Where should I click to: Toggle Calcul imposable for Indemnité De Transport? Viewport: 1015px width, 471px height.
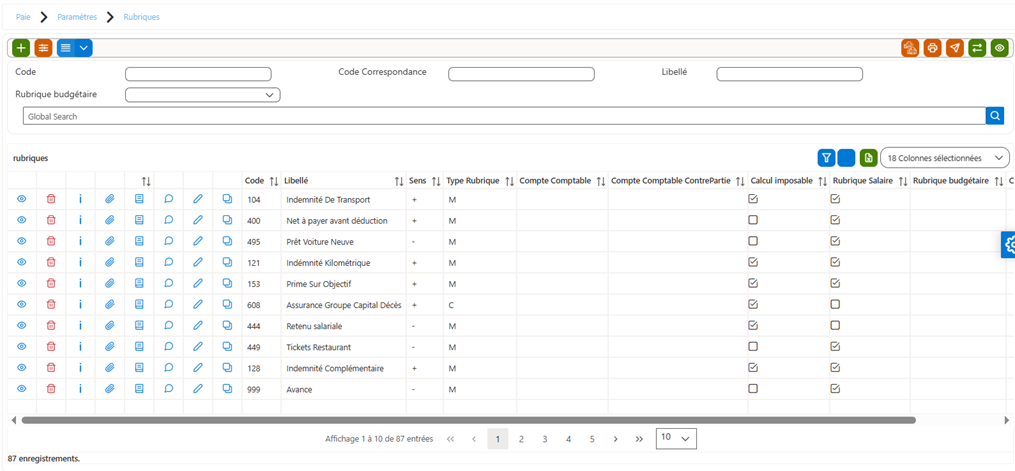pos(753,199)
